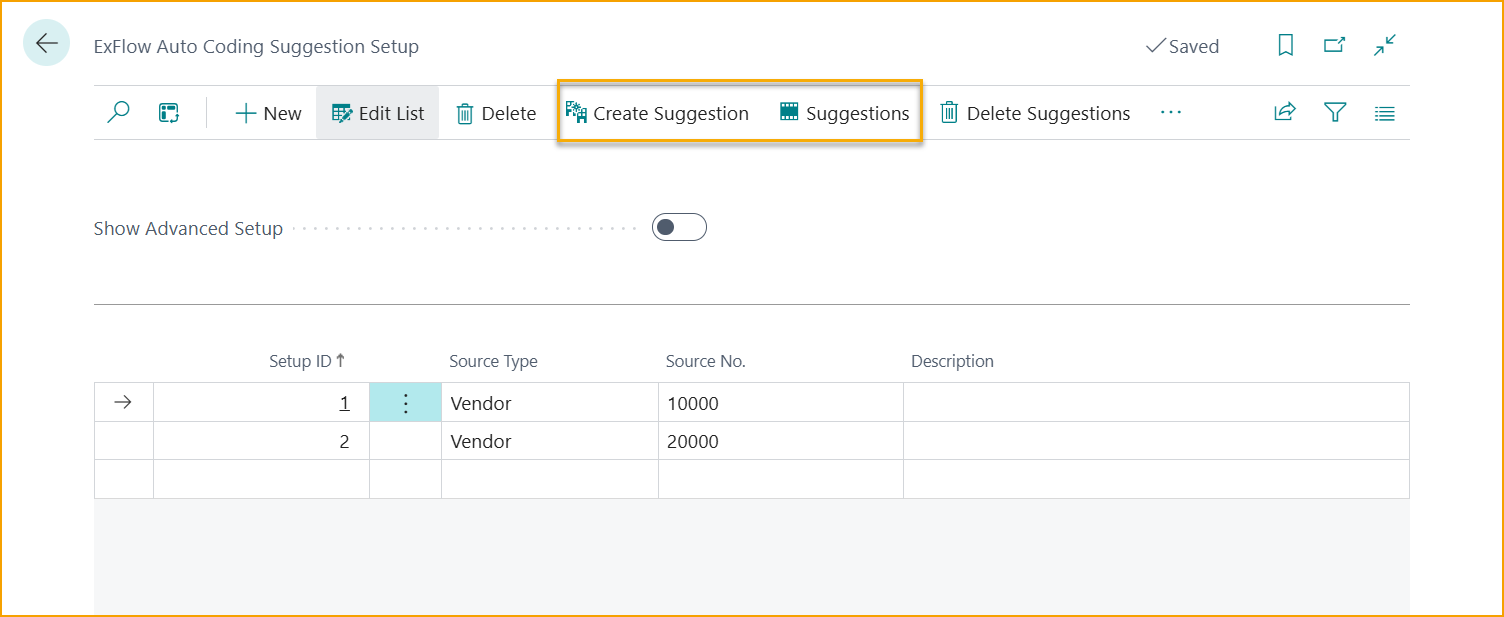Open row menu for Setup ID 1
Screen dimensions: 1504x617
(x=405, y=403)
